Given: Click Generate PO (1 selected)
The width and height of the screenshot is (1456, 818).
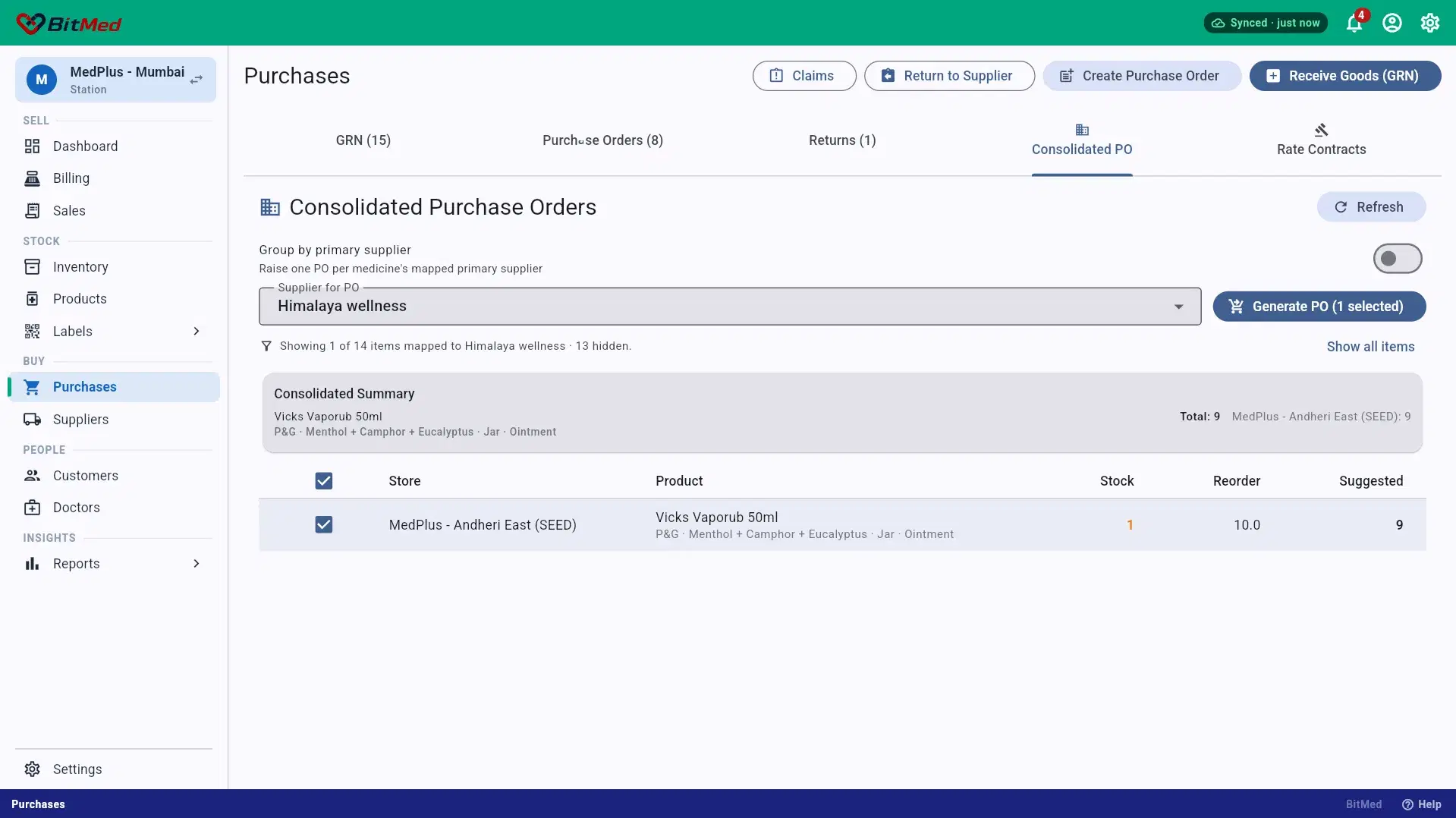Looking at the screenshot, I should [x=1319, y=307].
